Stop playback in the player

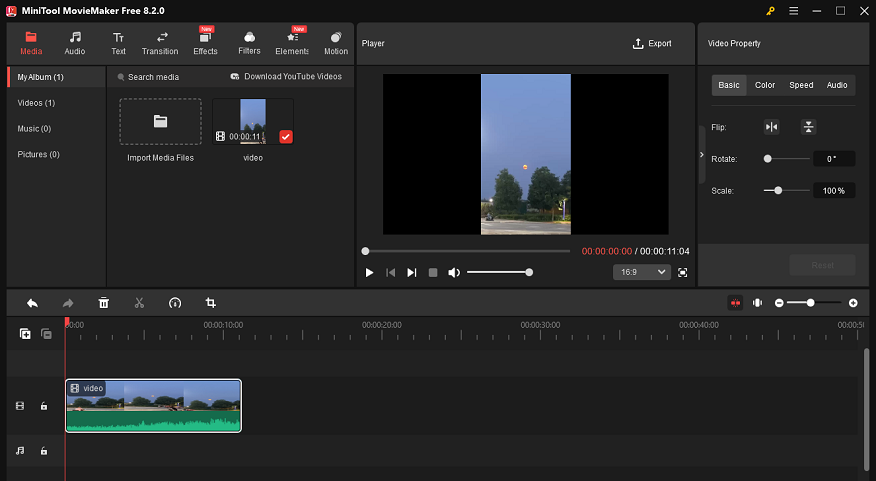tap(433, 273)
